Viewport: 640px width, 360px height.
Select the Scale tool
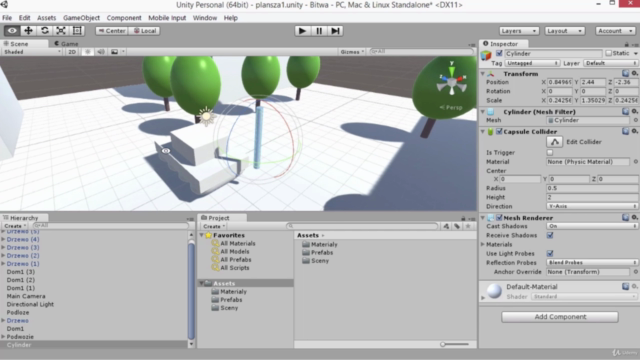point(61,31)
